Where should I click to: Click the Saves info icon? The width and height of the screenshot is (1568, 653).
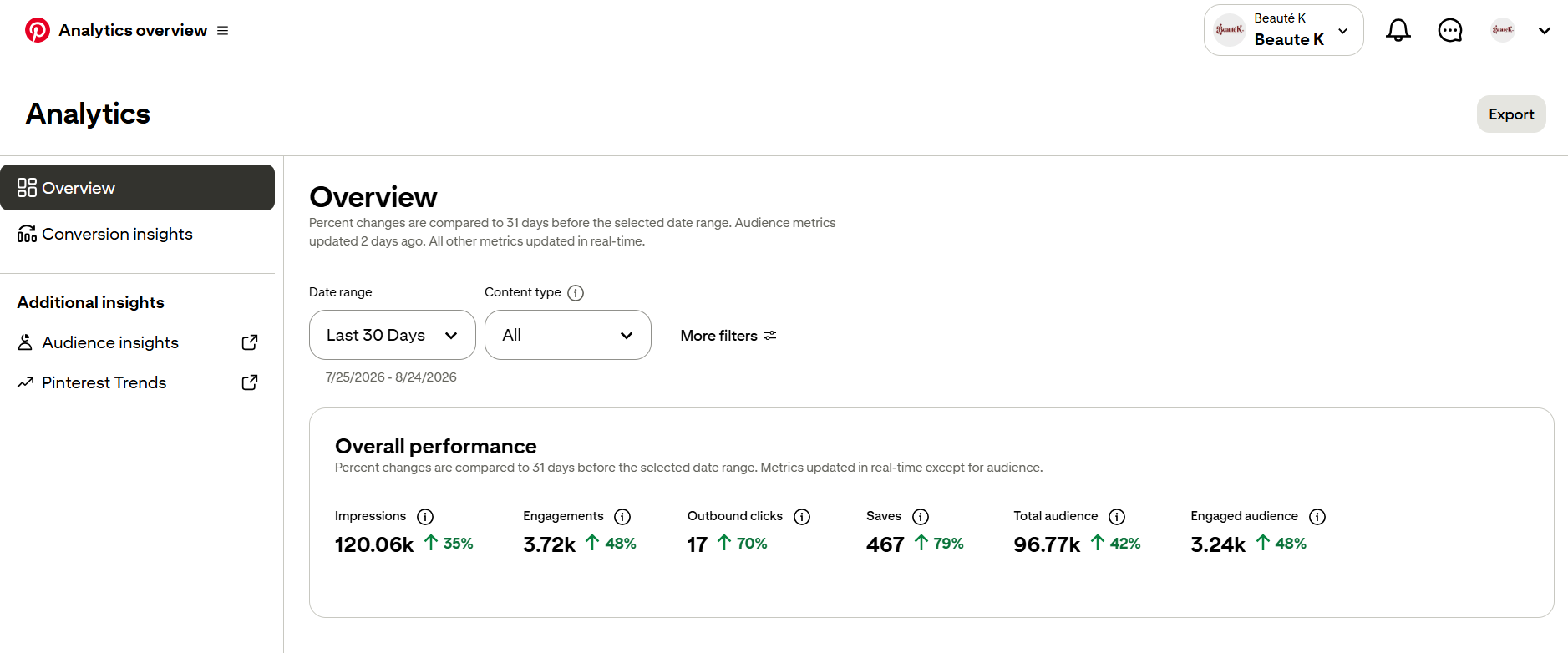(921, 517)
